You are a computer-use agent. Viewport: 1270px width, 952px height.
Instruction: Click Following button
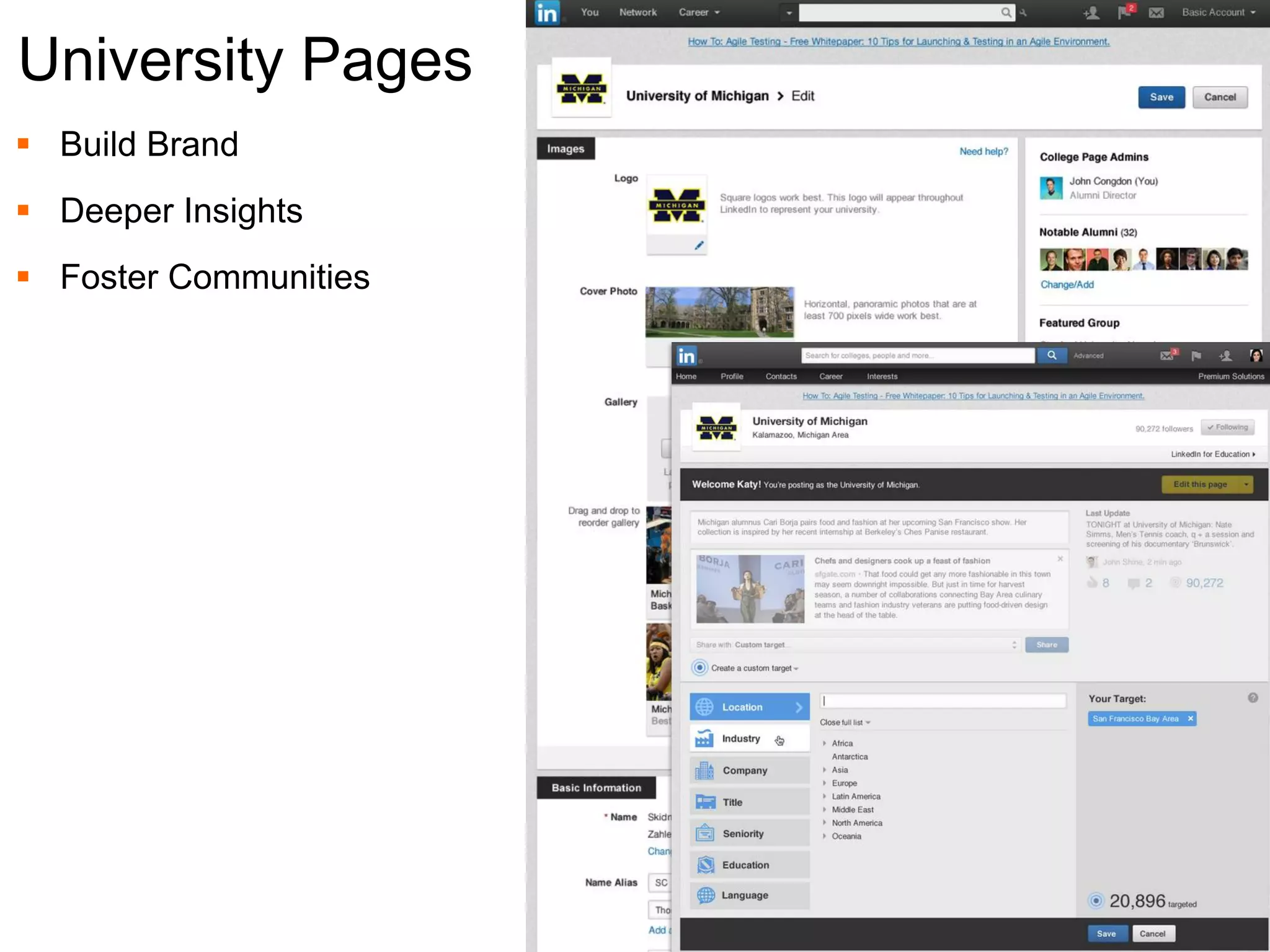[1227, 427]
